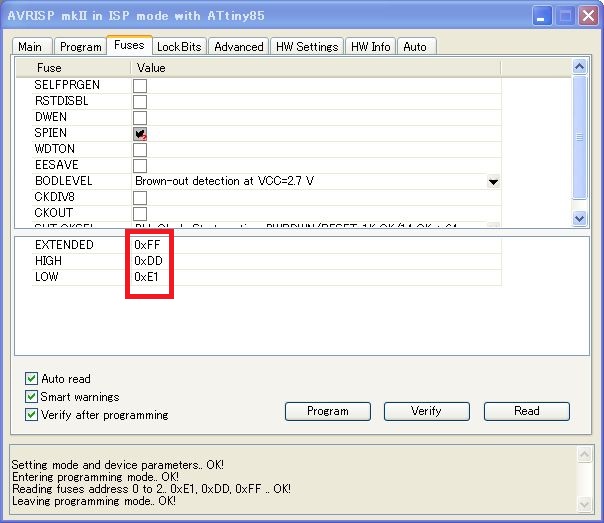Select the EXTENDED row label
Viewport: 604px width, 523px height.
click(x=64, y=245)
